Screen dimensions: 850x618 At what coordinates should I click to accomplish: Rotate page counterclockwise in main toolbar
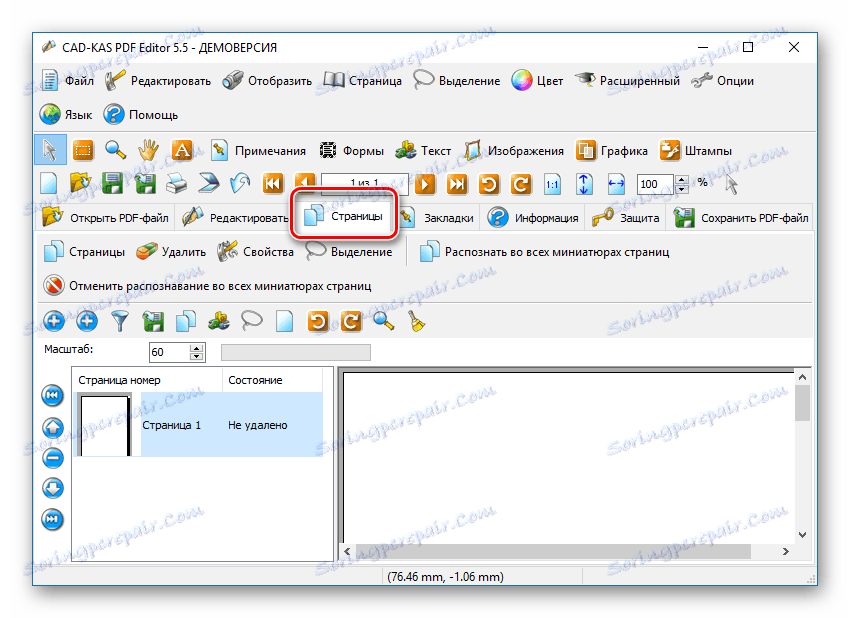tap(489, 184)
